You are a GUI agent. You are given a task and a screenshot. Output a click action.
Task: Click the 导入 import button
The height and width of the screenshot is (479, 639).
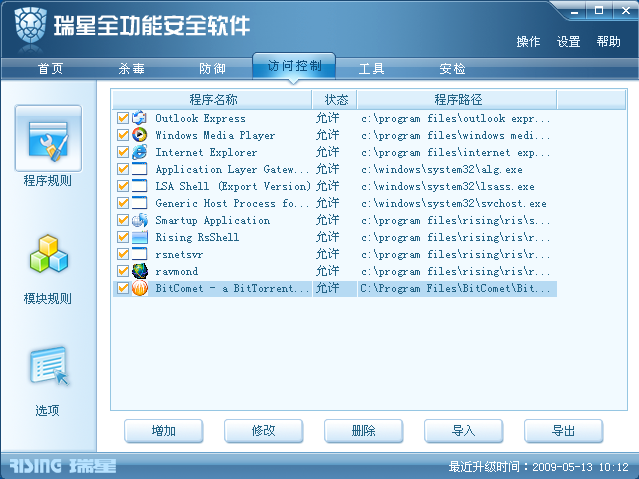pyautogui.click(x=463, y=431)
